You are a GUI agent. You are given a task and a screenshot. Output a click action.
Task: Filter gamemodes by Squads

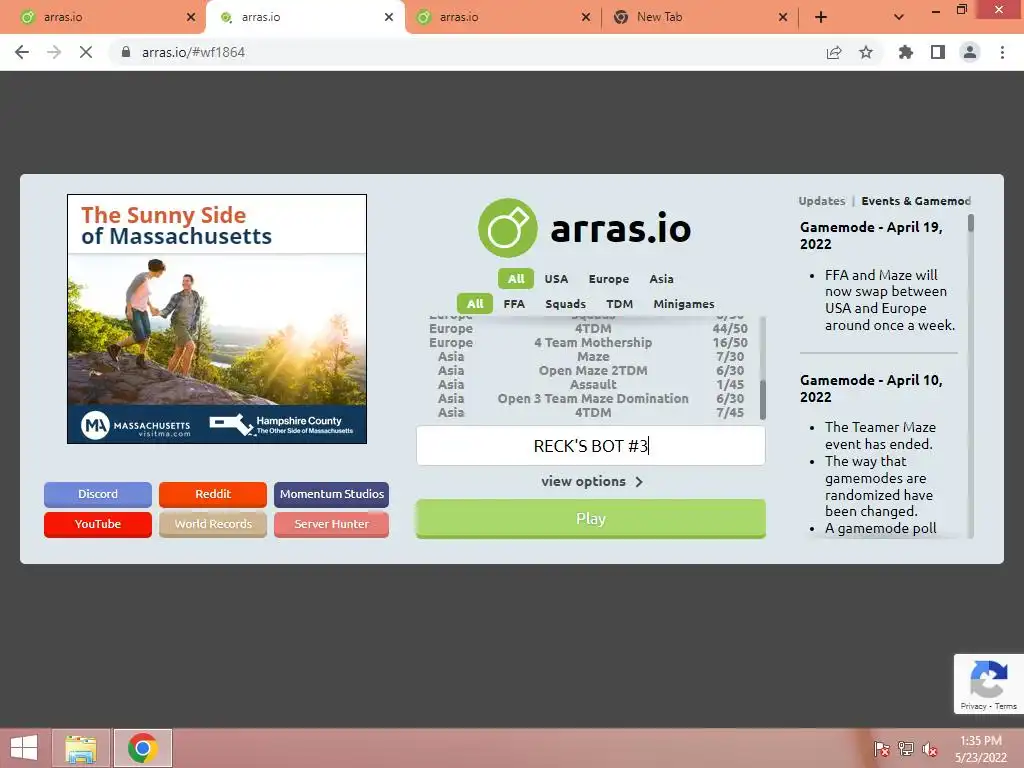click(x=566, y=304)
